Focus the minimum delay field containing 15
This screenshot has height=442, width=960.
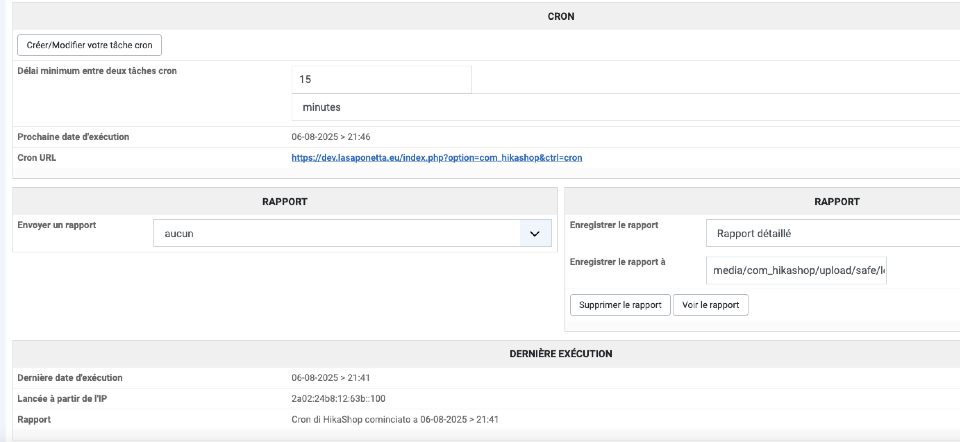pyautogui.click(x=382, y=79)
